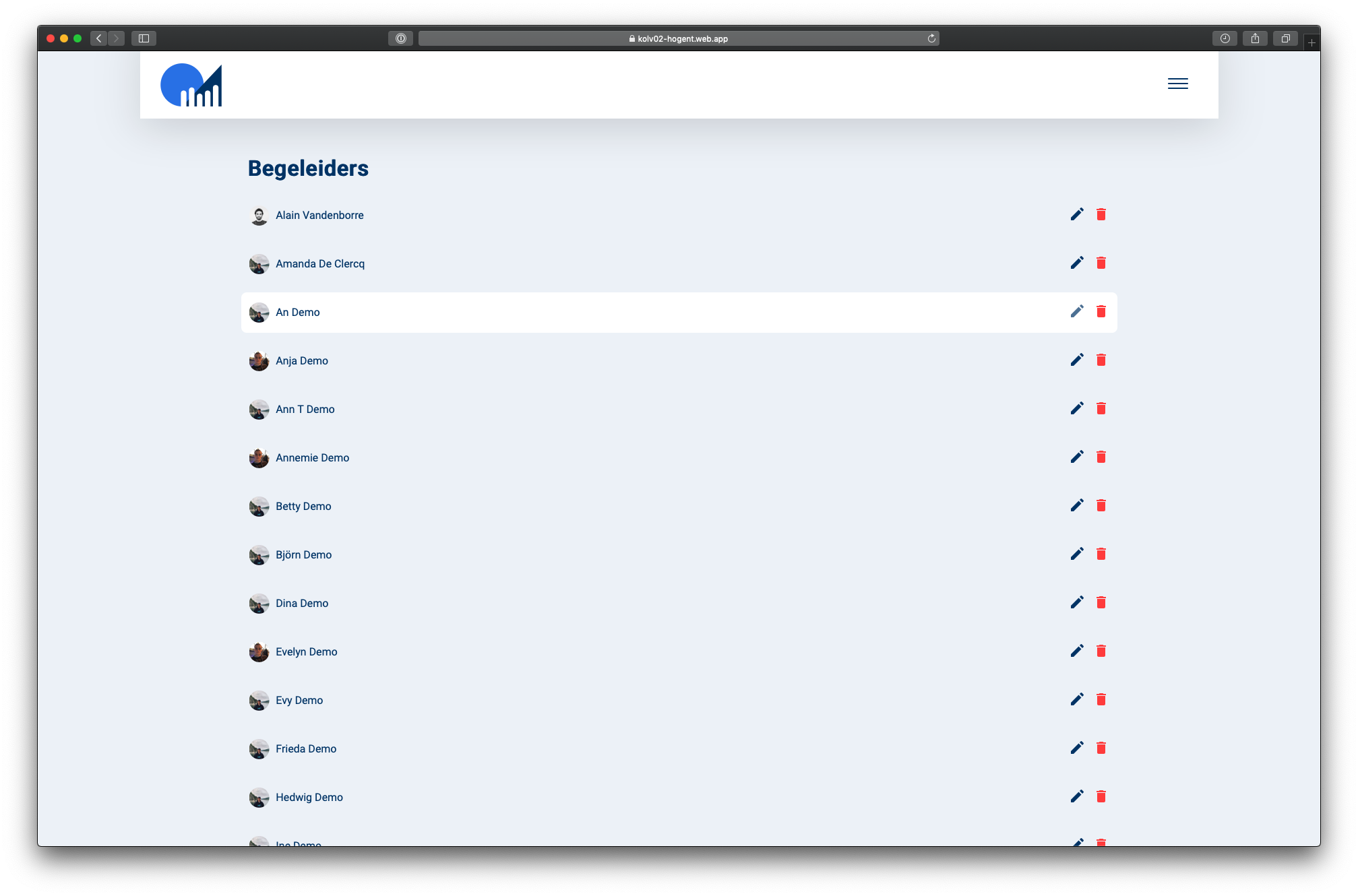Image resolution: width=1358 pixels, height=896 pixels.
Task: Click Evy Demo's avatar thumbnail
Action: pos(259,700)
